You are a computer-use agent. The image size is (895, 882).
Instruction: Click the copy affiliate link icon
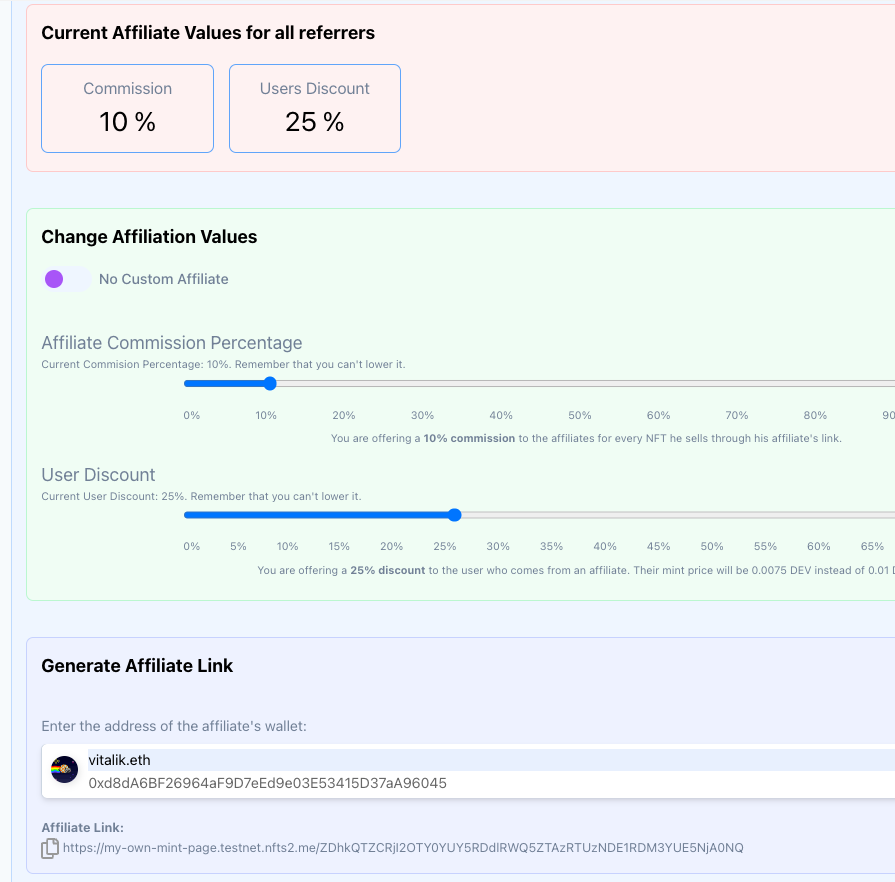tap(50, 849)
